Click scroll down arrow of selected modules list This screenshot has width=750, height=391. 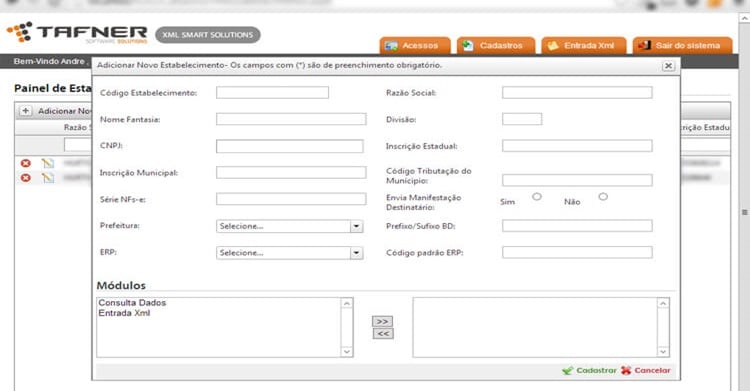pyautogui.click(x=663, y=352)
